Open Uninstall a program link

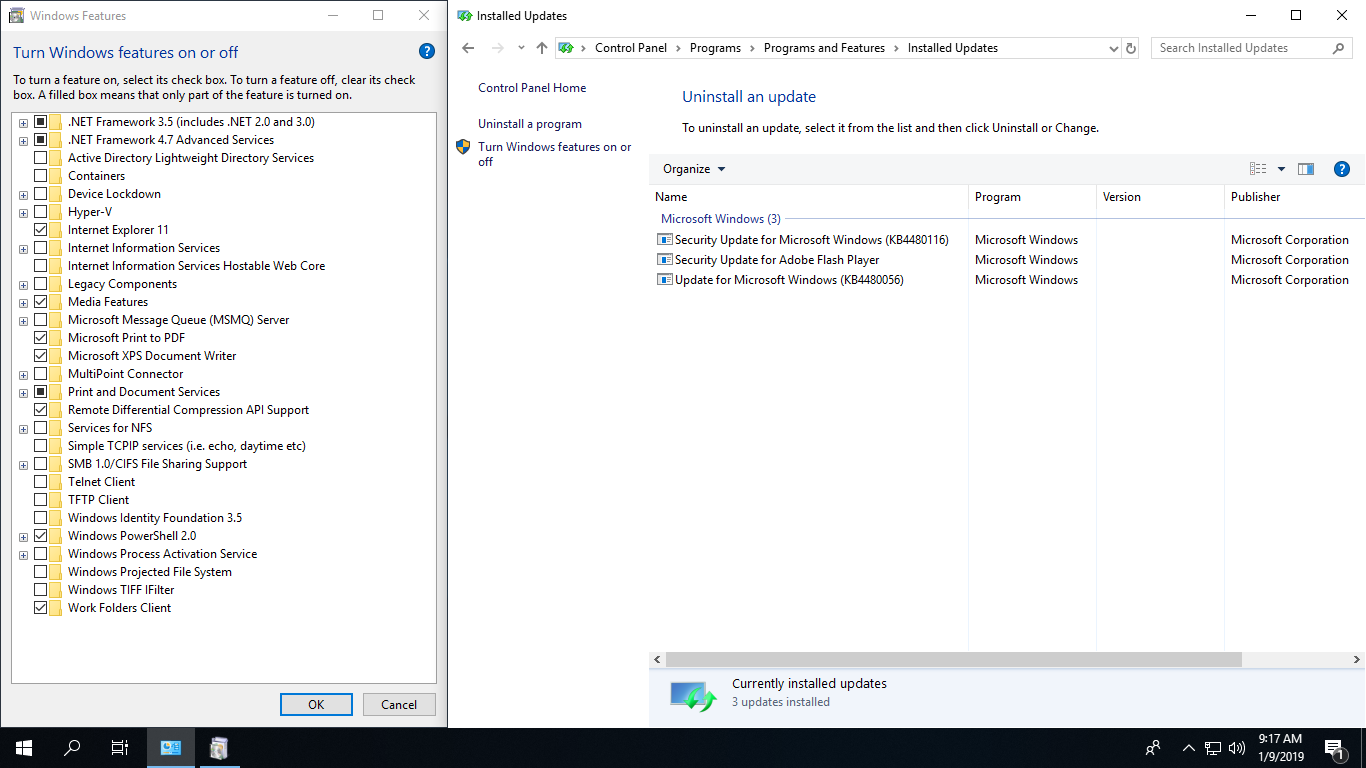(x=530, y=124)
